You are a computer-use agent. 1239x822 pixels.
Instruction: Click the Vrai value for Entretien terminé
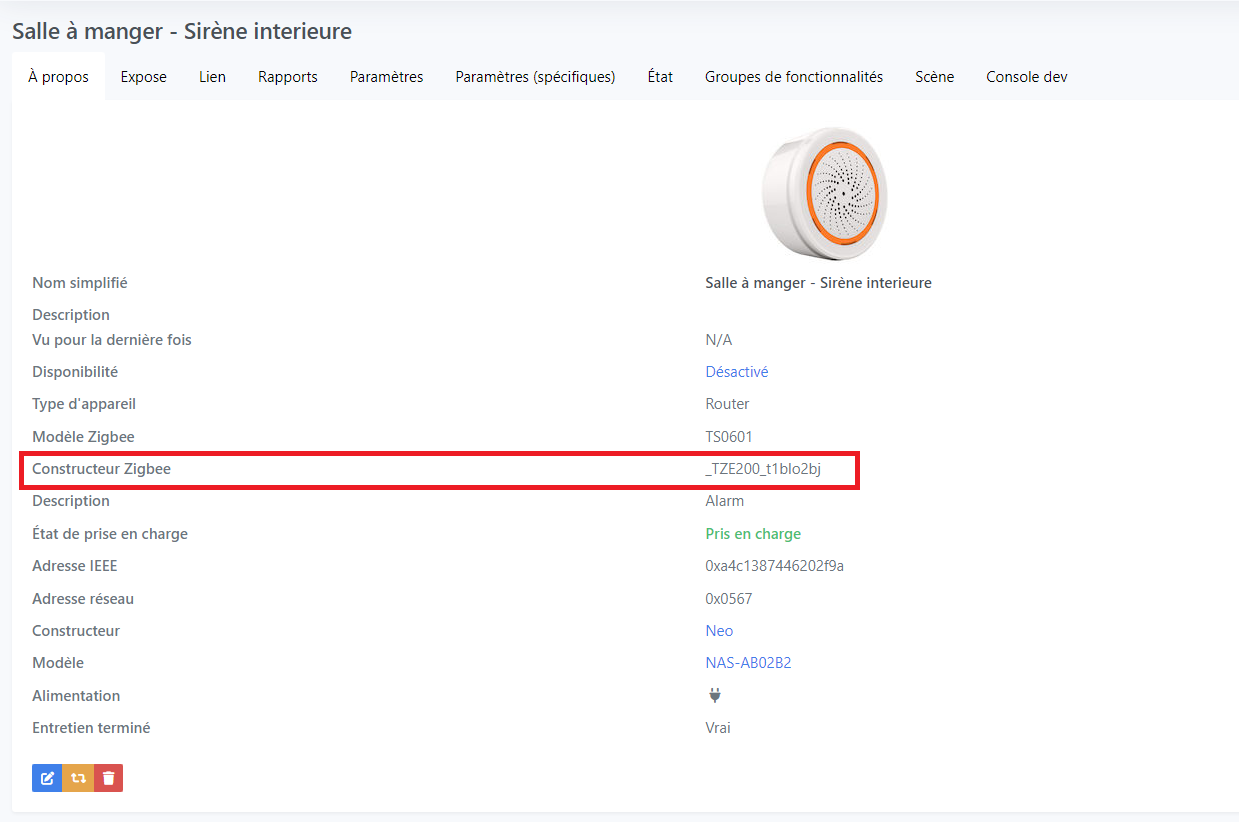pos(718,728)
